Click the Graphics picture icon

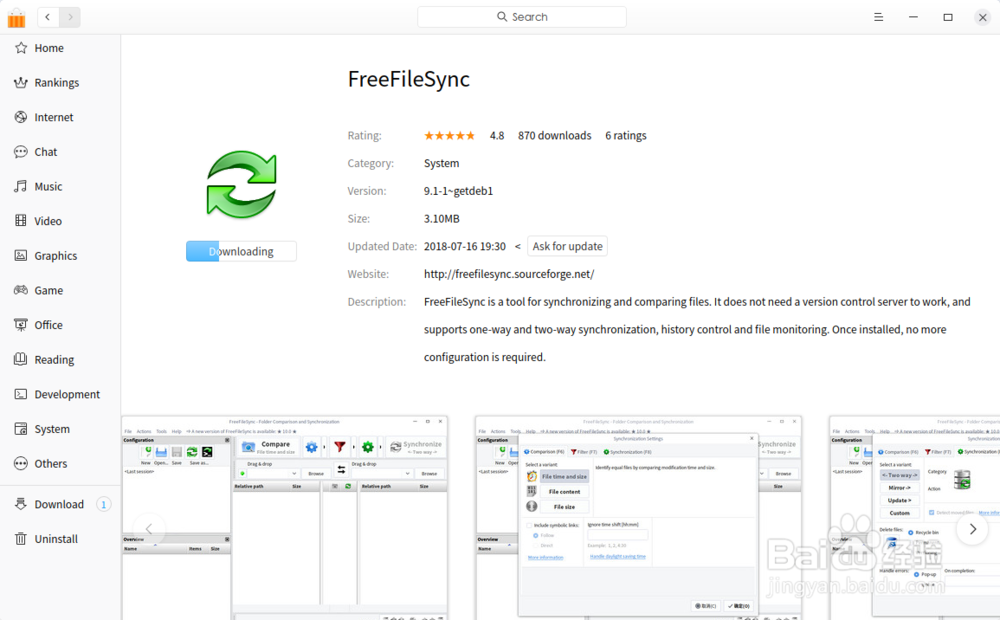pyautogui.click(x=20, y=255)
